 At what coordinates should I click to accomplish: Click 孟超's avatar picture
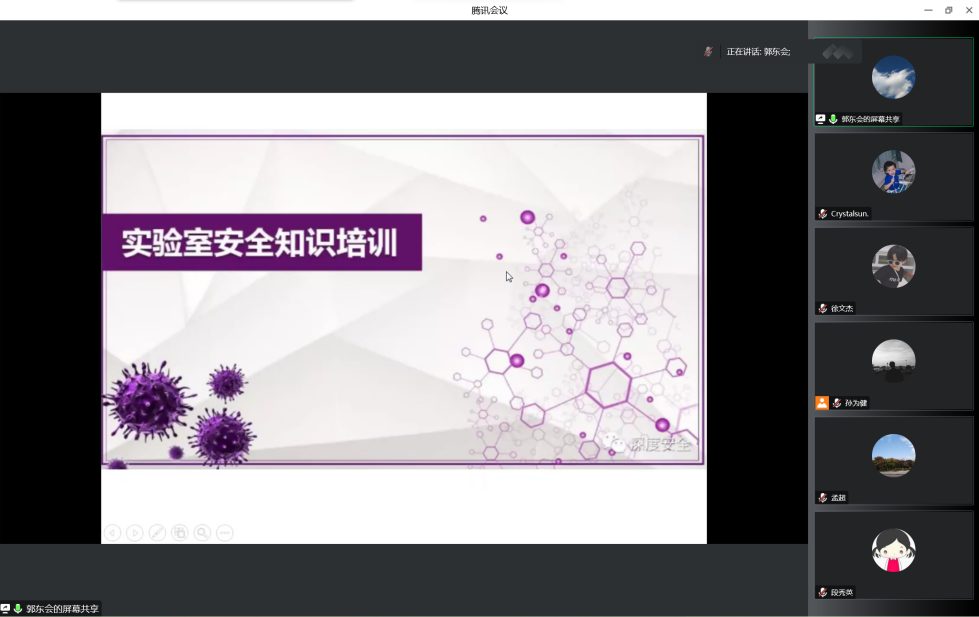click(x=893, y=455)
